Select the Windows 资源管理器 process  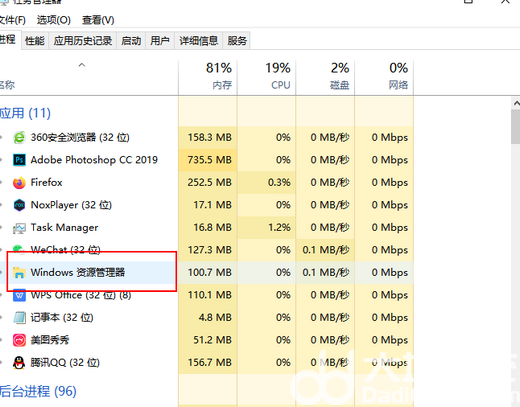click(78, 273)
